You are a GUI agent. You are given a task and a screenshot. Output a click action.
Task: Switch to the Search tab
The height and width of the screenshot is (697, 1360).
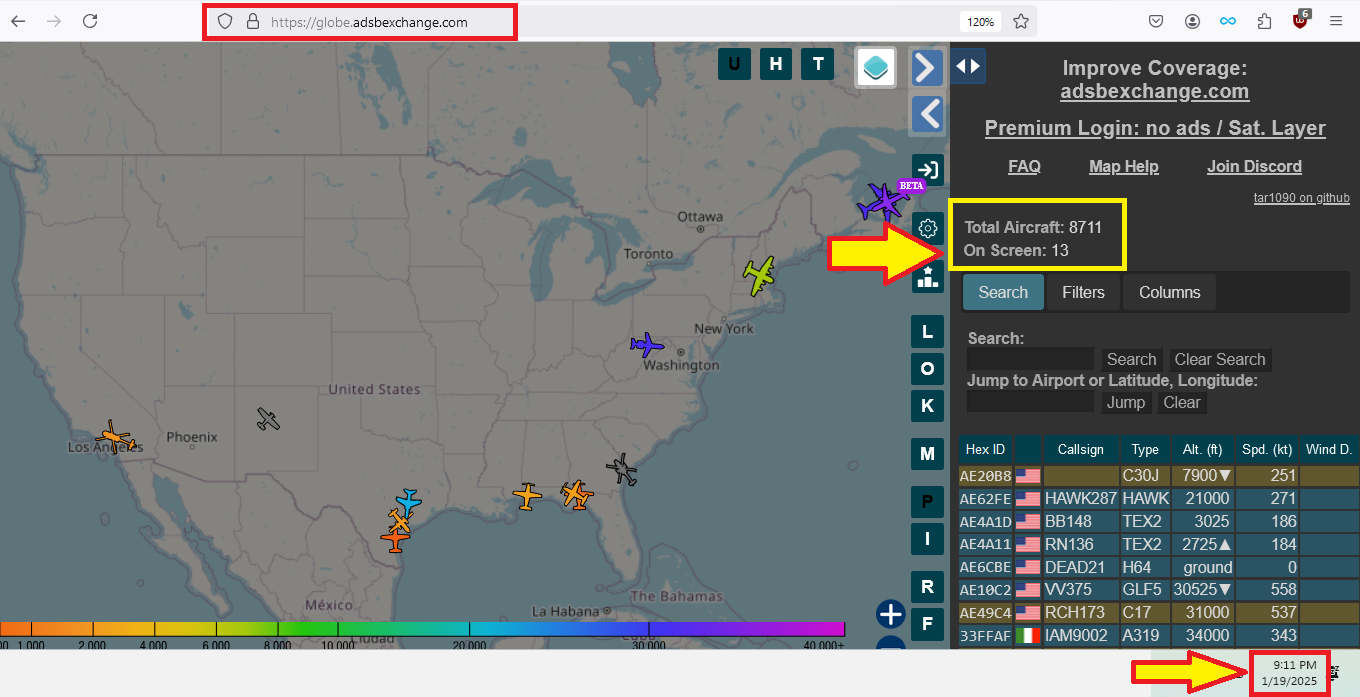1003,292
